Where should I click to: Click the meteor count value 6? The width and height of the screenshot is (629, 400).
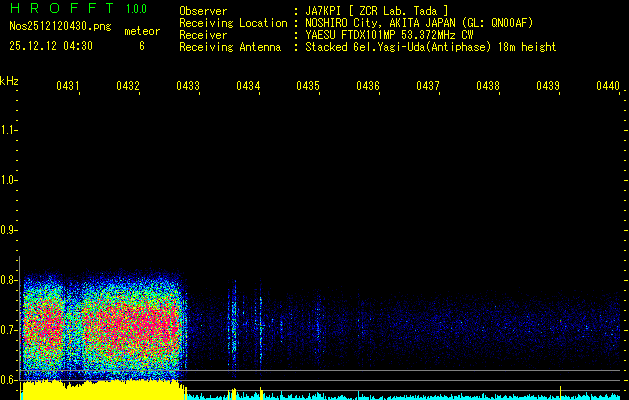pos(142,46)
